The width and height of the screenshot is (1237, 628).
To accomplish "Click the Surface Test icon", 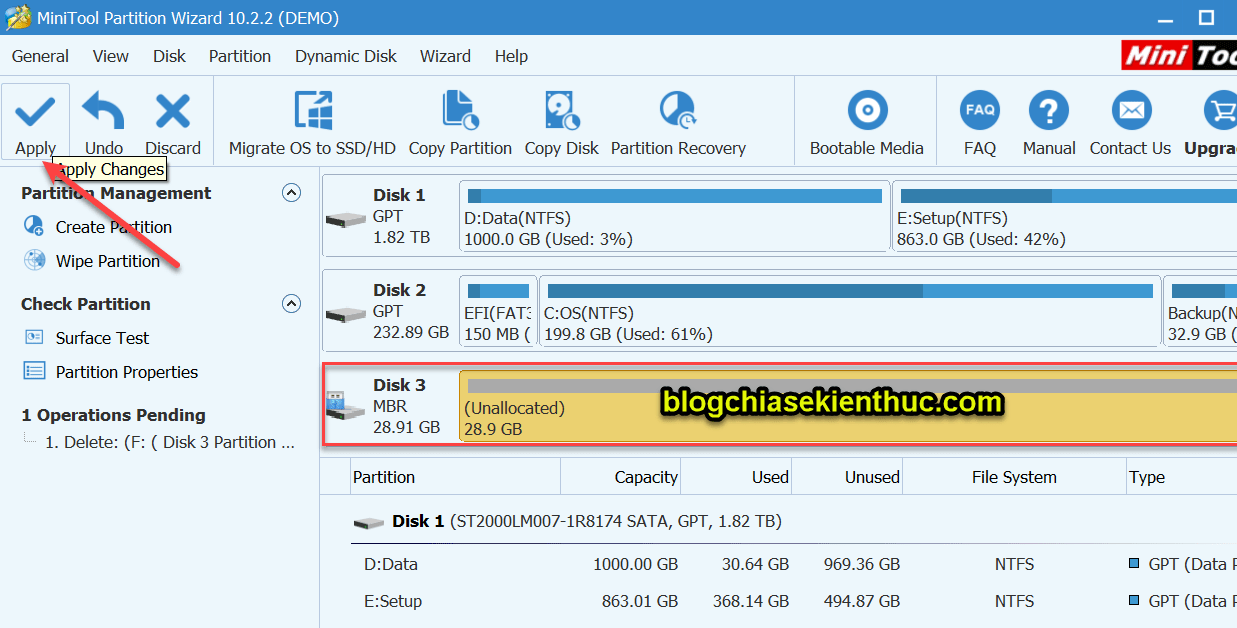I will point(34,338).
